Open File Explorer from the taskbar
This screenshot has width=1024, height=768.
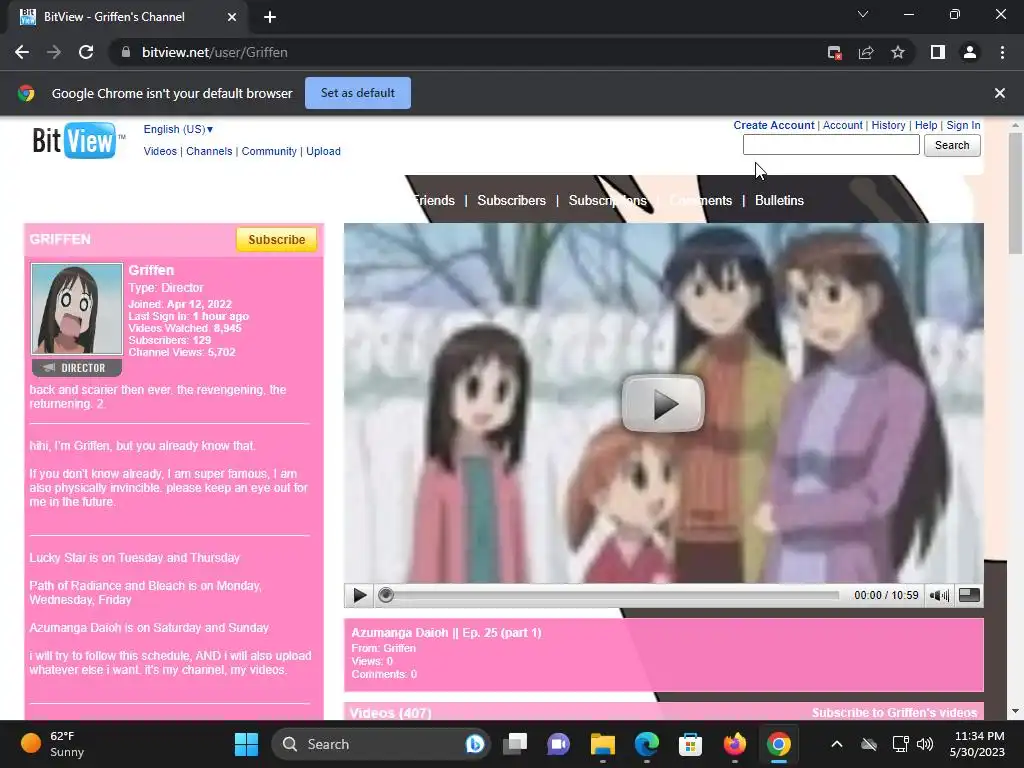click(x=603, y=744)
